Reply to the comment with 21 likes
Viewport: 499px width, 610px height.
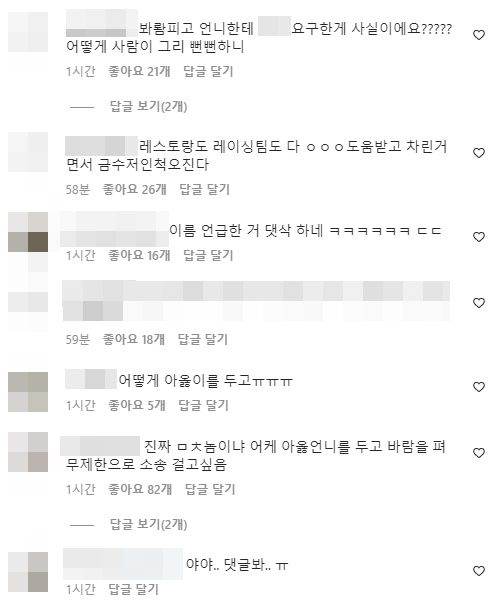click(208, 72)
